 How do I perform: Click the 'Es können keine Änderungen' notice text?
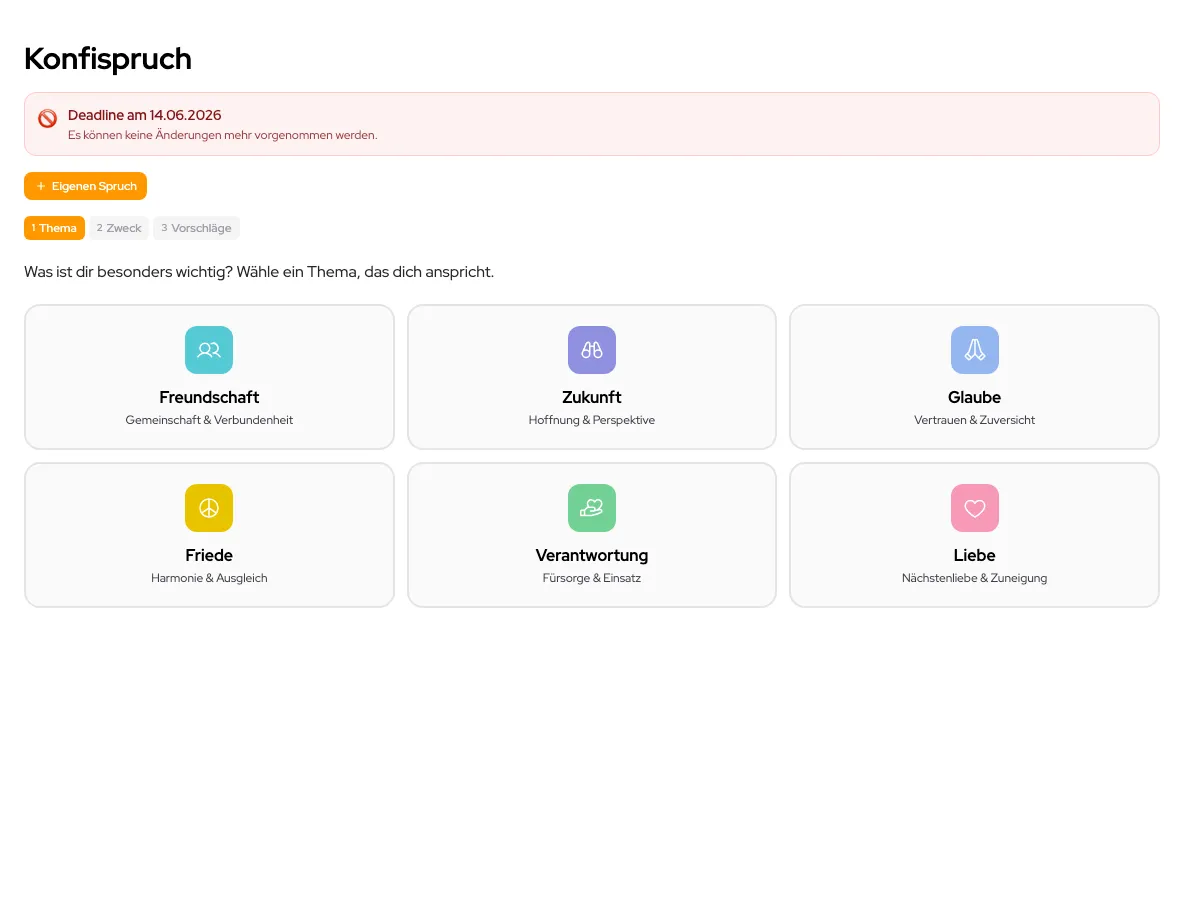(x=223, y=135)
